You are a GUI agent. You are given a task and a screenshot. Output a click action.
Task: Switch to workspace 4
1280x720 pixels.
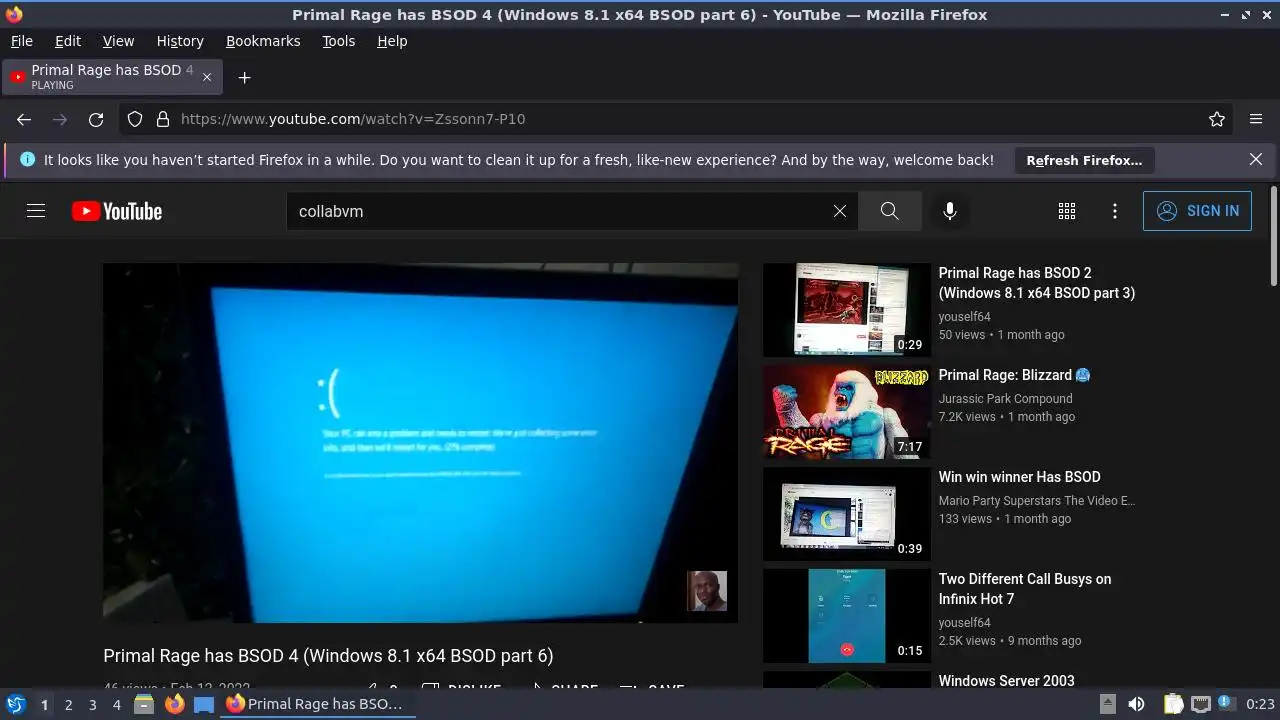116,704
